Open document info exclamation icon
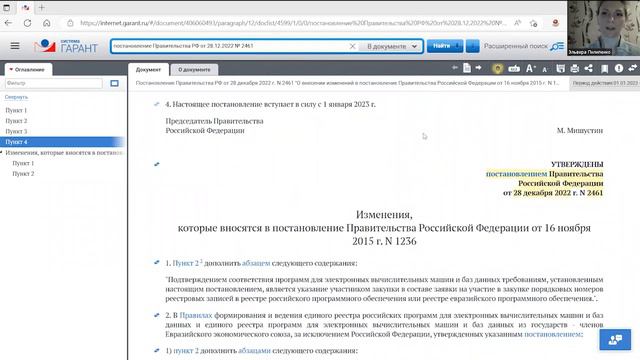The image size is (640, 360). point(619,69)
